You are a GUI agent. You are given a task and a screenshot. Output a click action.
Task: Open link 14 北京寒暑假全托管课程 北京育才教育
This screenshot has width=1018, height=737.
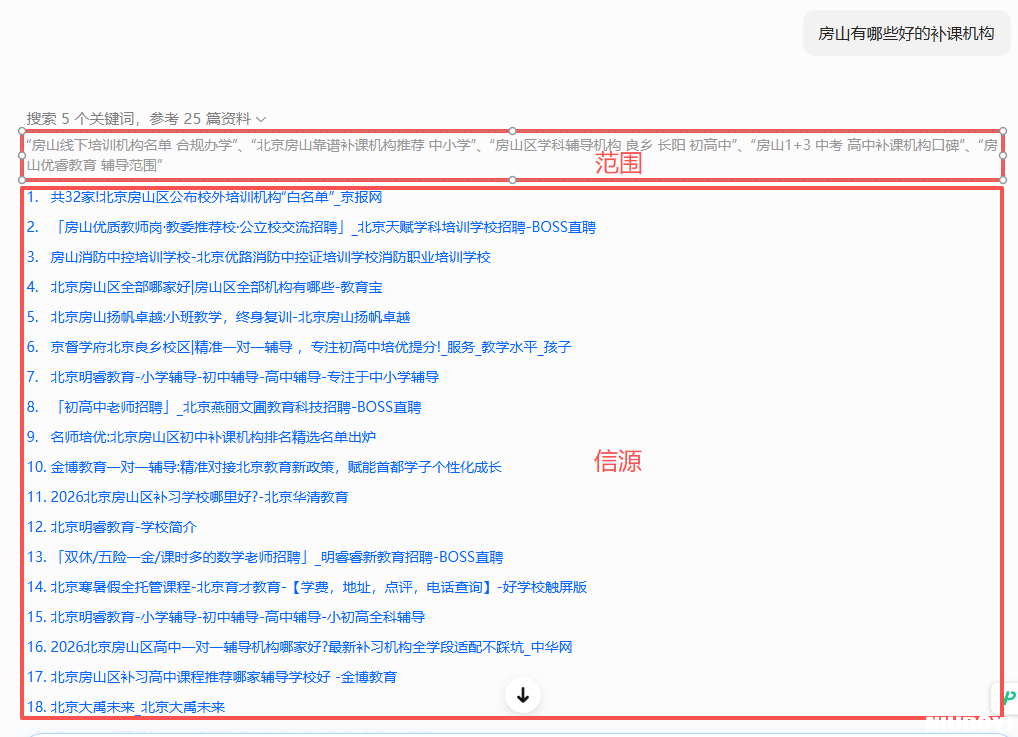coord(319,587)
